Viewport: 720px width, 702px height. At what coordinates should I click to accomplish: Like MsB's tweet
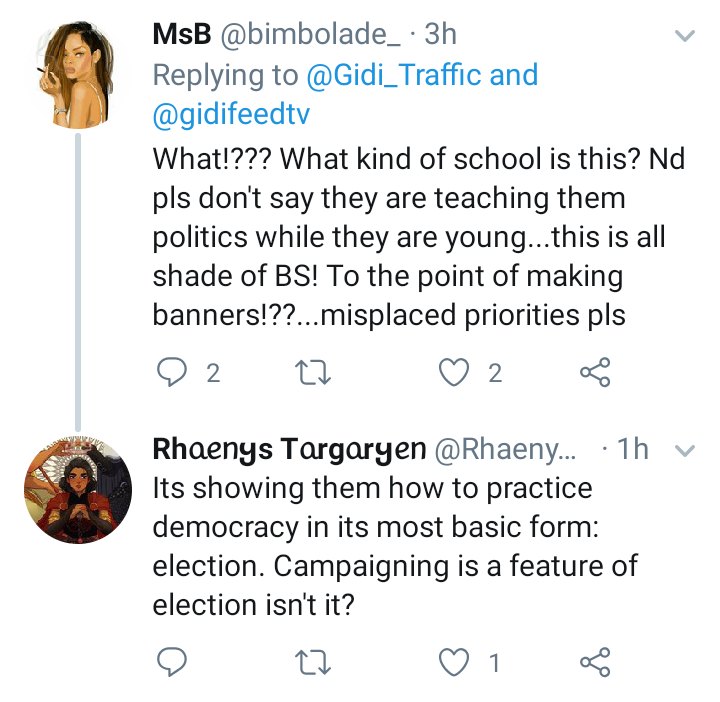[x=455, y=374]
